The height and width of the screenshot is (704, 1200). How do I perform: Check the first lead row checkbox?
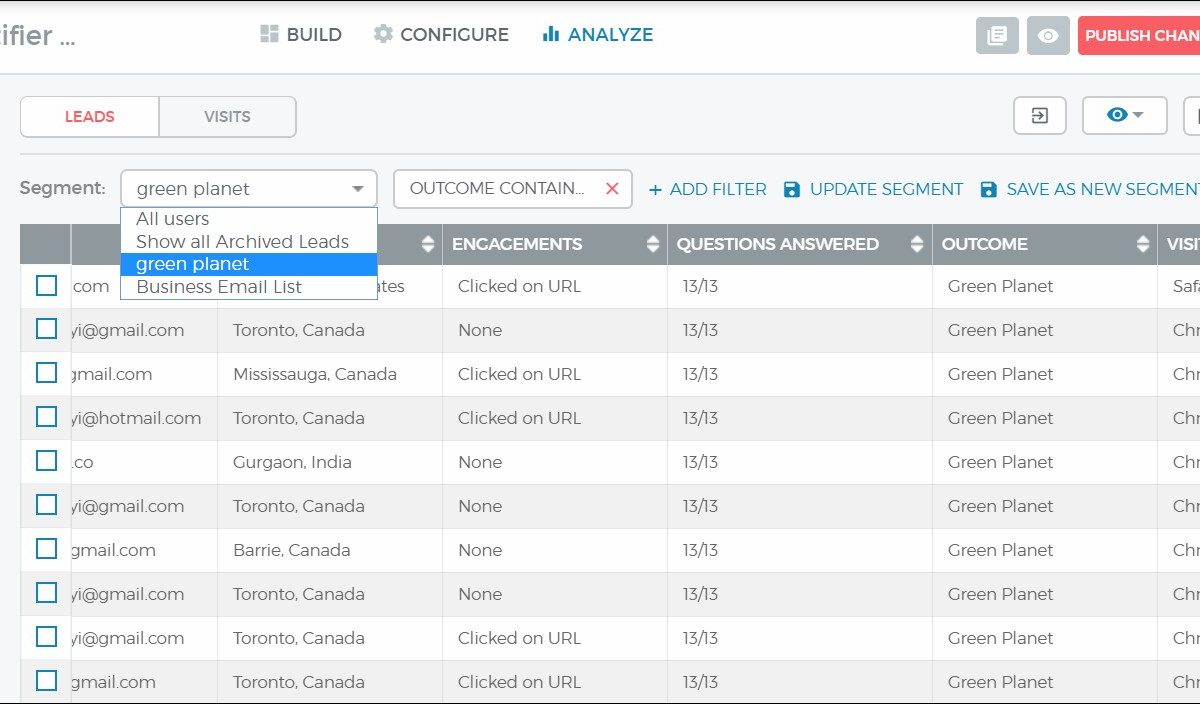[x=46, y=286]
